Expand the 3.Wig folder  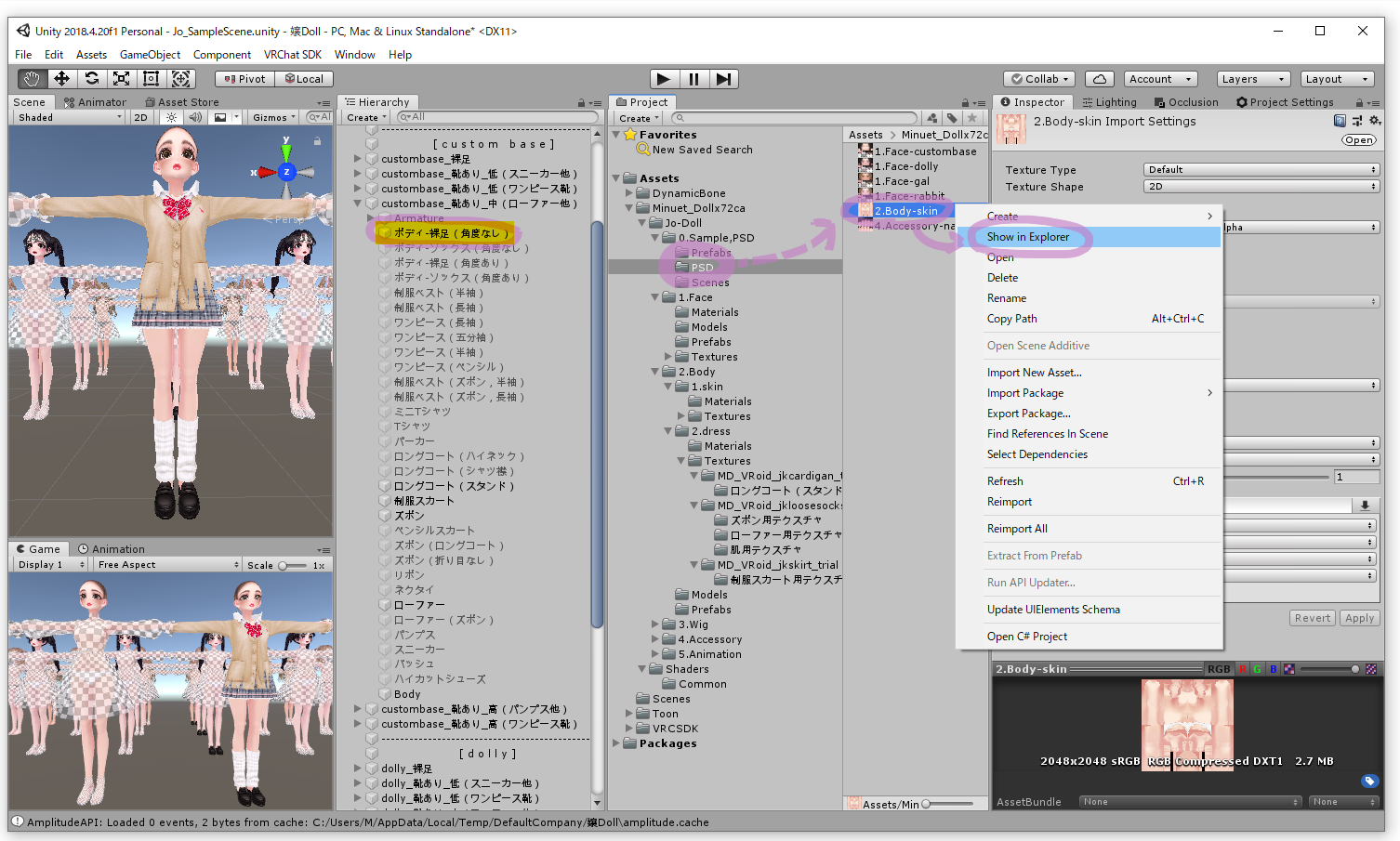click(655, 624)
